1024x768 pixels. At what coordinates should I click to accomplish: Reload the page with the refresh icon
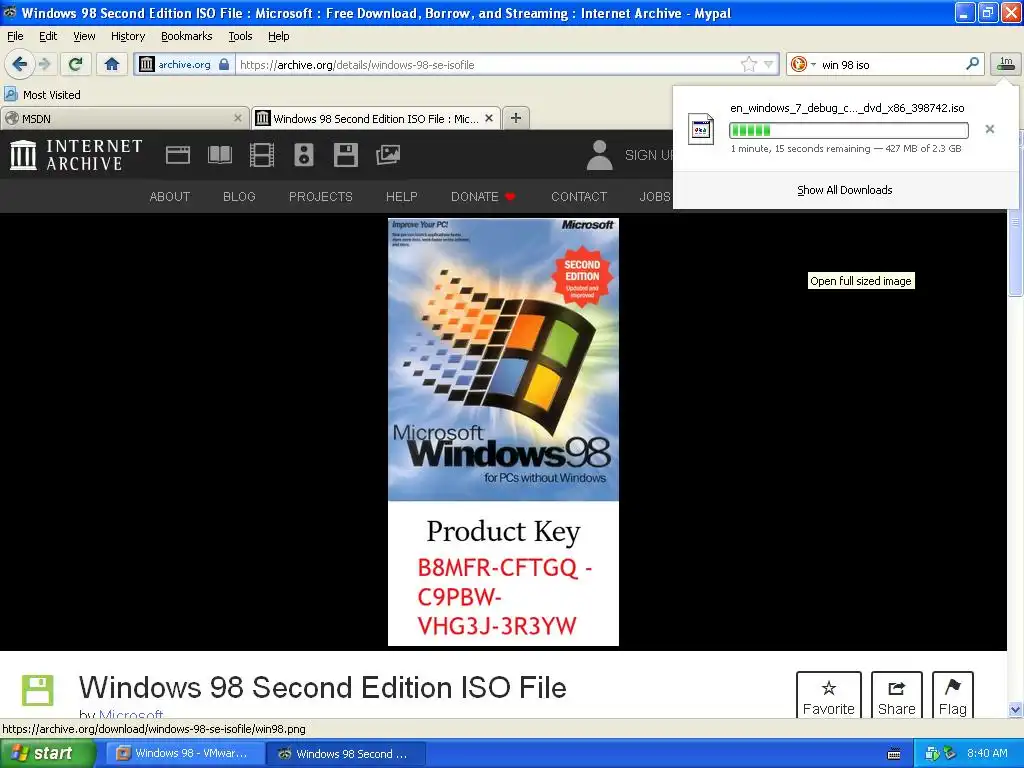(75, 64)
